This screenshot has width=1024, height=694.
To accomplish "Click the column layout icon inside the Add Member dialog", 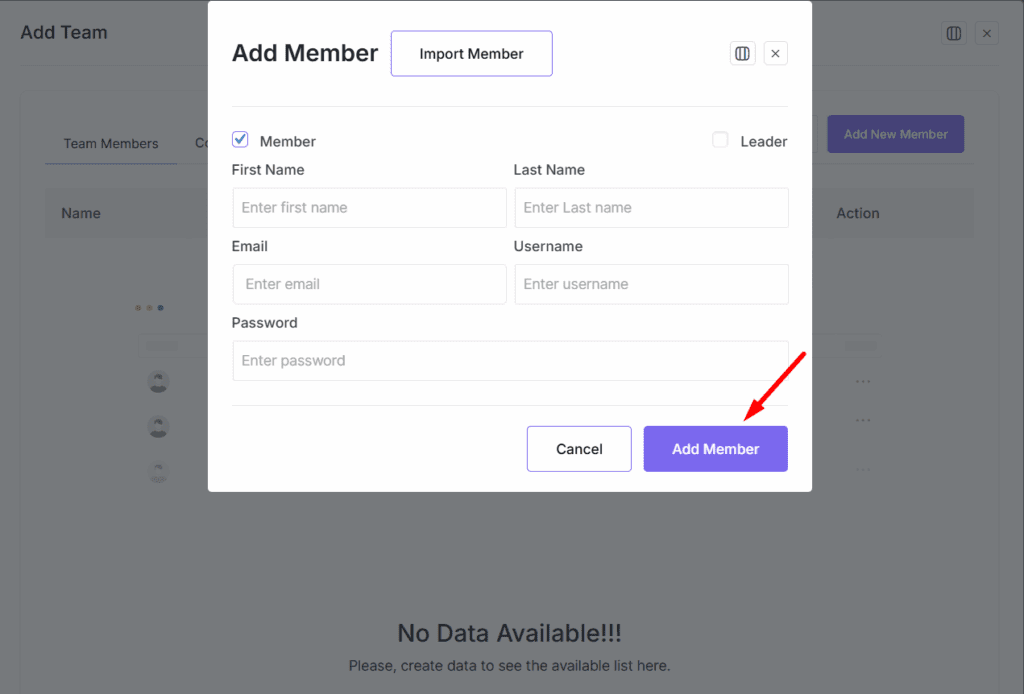I will click(742, 53).
